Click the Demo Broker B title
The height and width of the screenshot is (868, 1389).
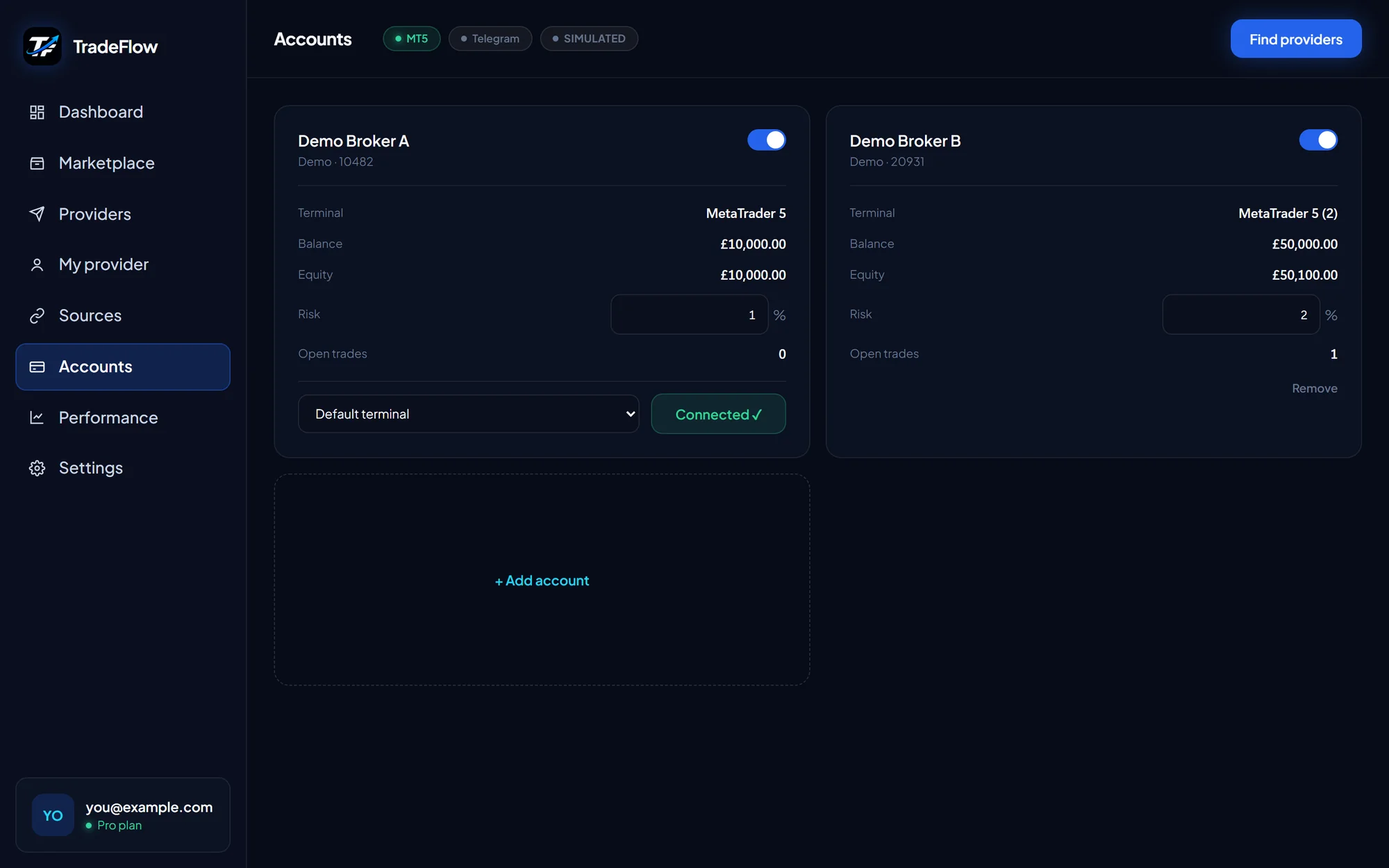[905, 141]
